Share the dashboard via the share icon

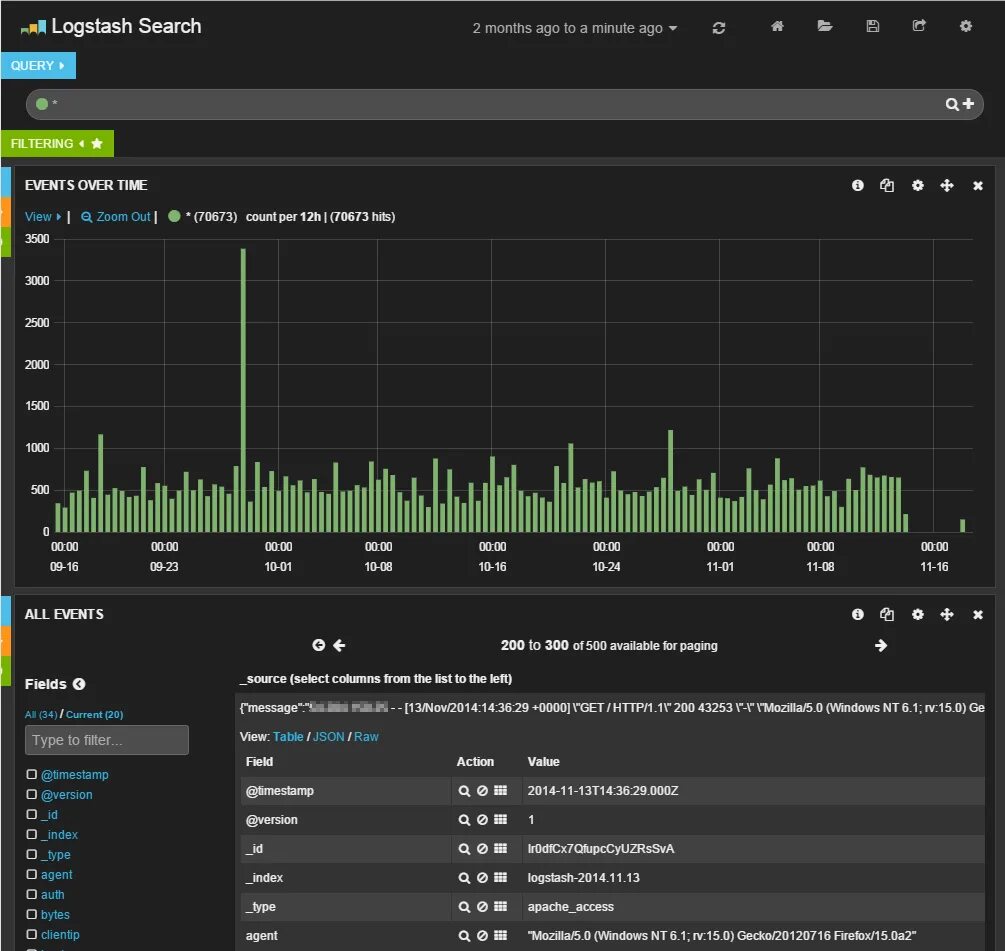tap(919, 26)
